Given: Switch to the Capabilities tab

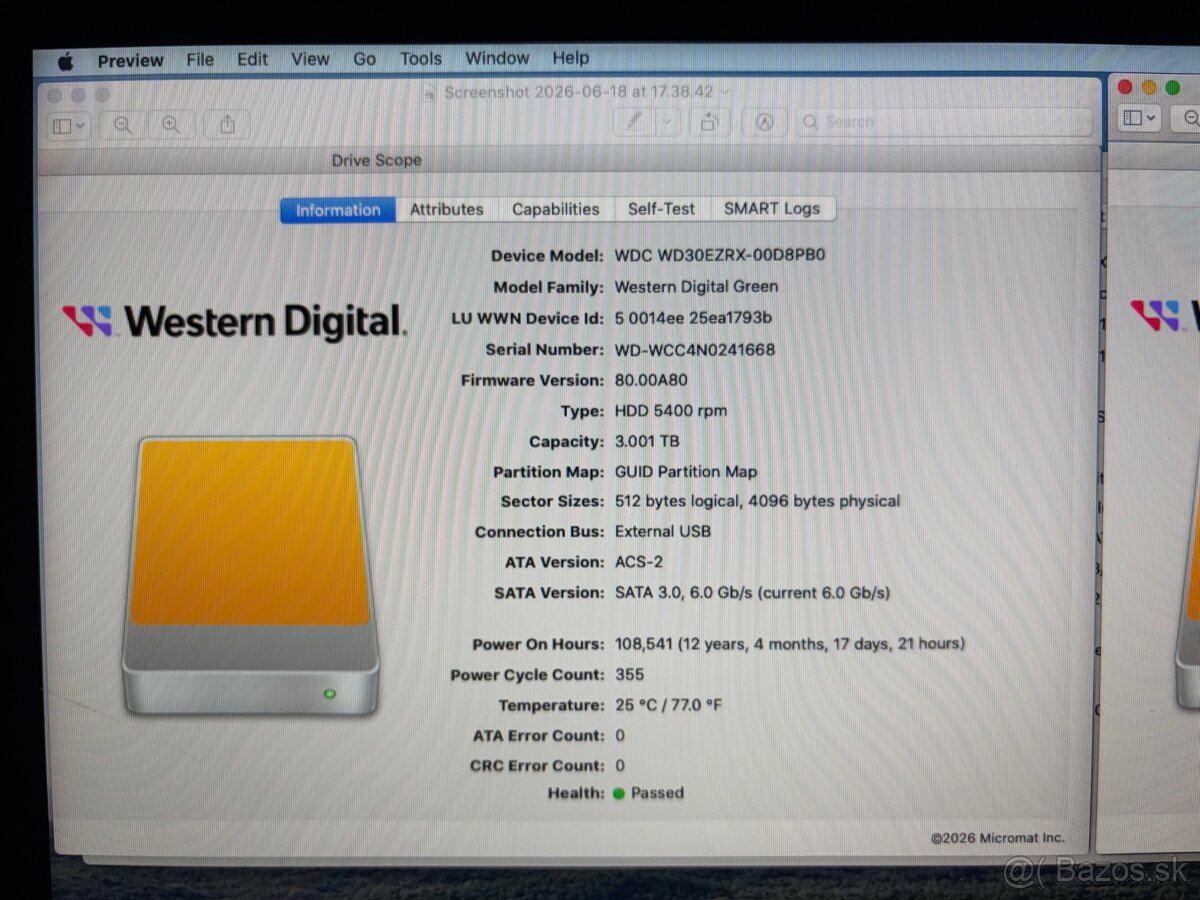Looking at the screenshot, I should pos(555,209).
